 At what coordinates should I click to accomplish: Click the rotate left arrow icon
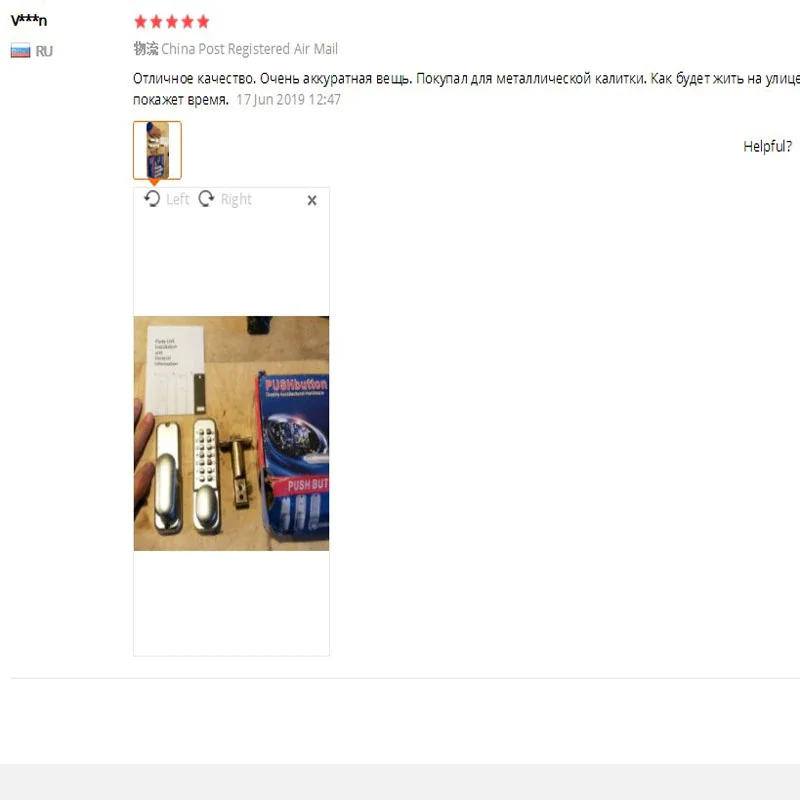tap(152, 198)
